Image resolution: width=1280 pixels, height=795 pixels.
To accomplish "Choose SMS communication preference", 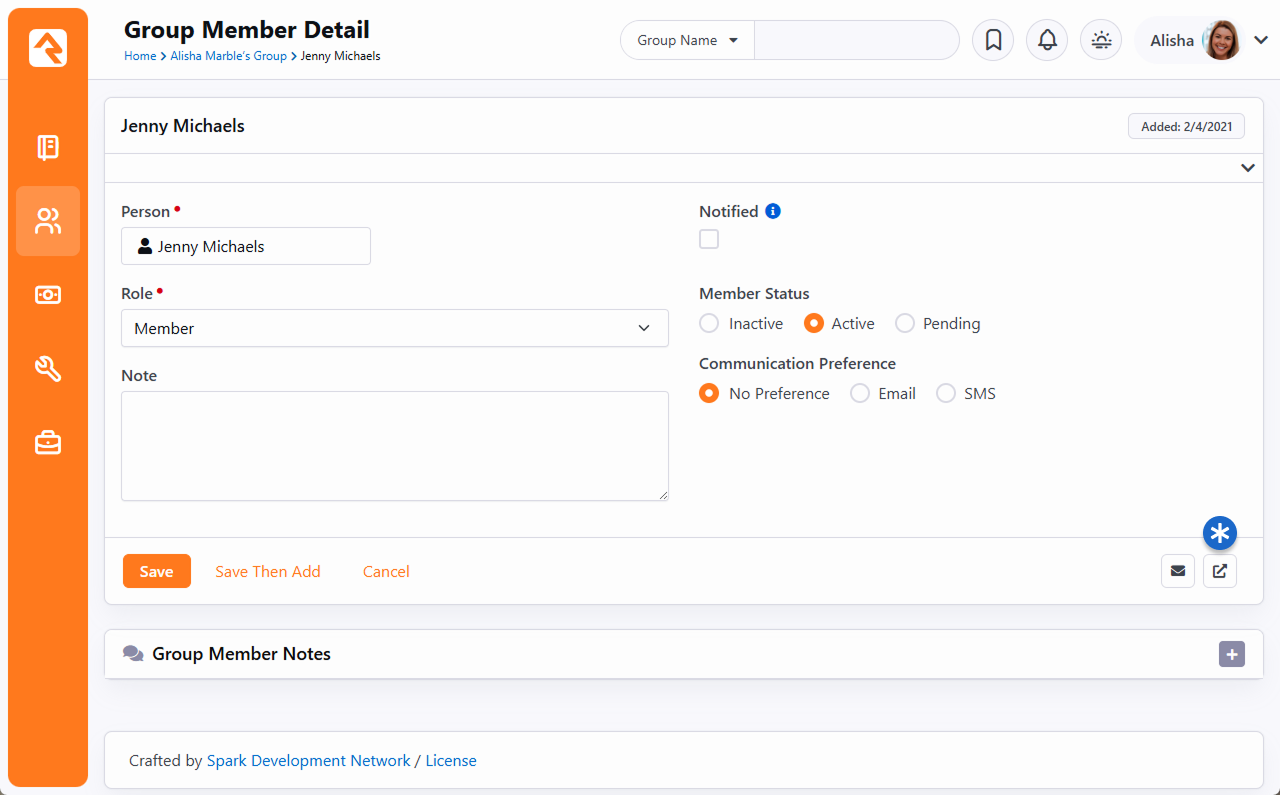I will (946, 394).
